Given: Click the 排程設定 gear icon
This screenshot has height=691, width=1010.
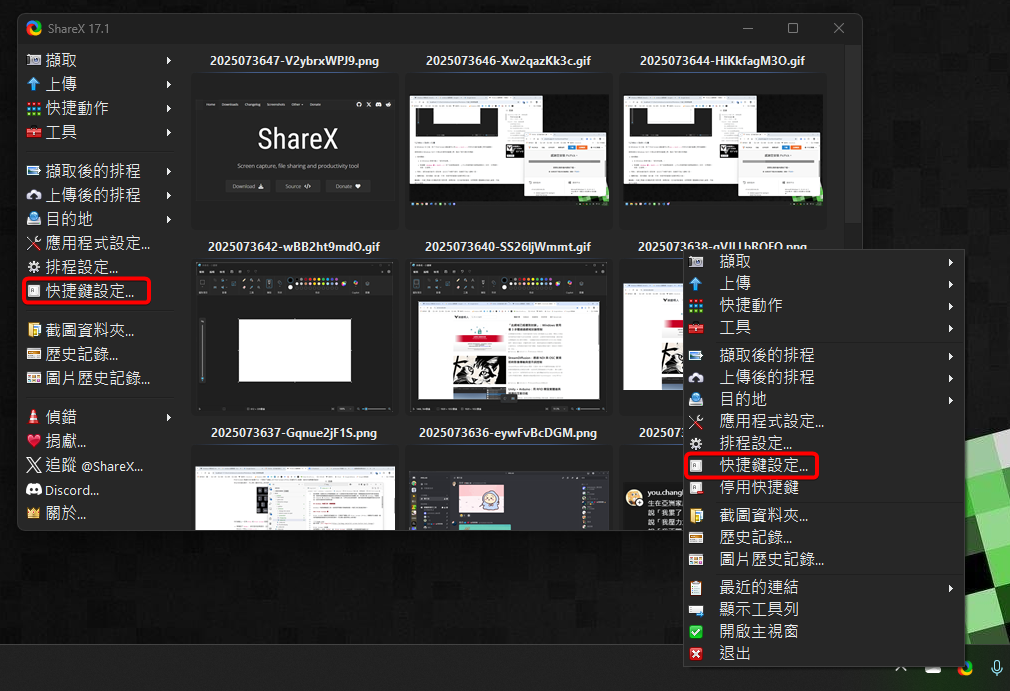Looking at the screenshot, I should click(32, 267).
